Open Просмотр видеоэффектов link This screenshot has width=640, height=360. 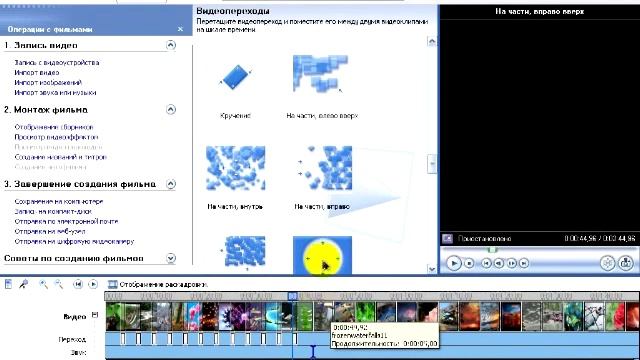click(x=56, y=137)
